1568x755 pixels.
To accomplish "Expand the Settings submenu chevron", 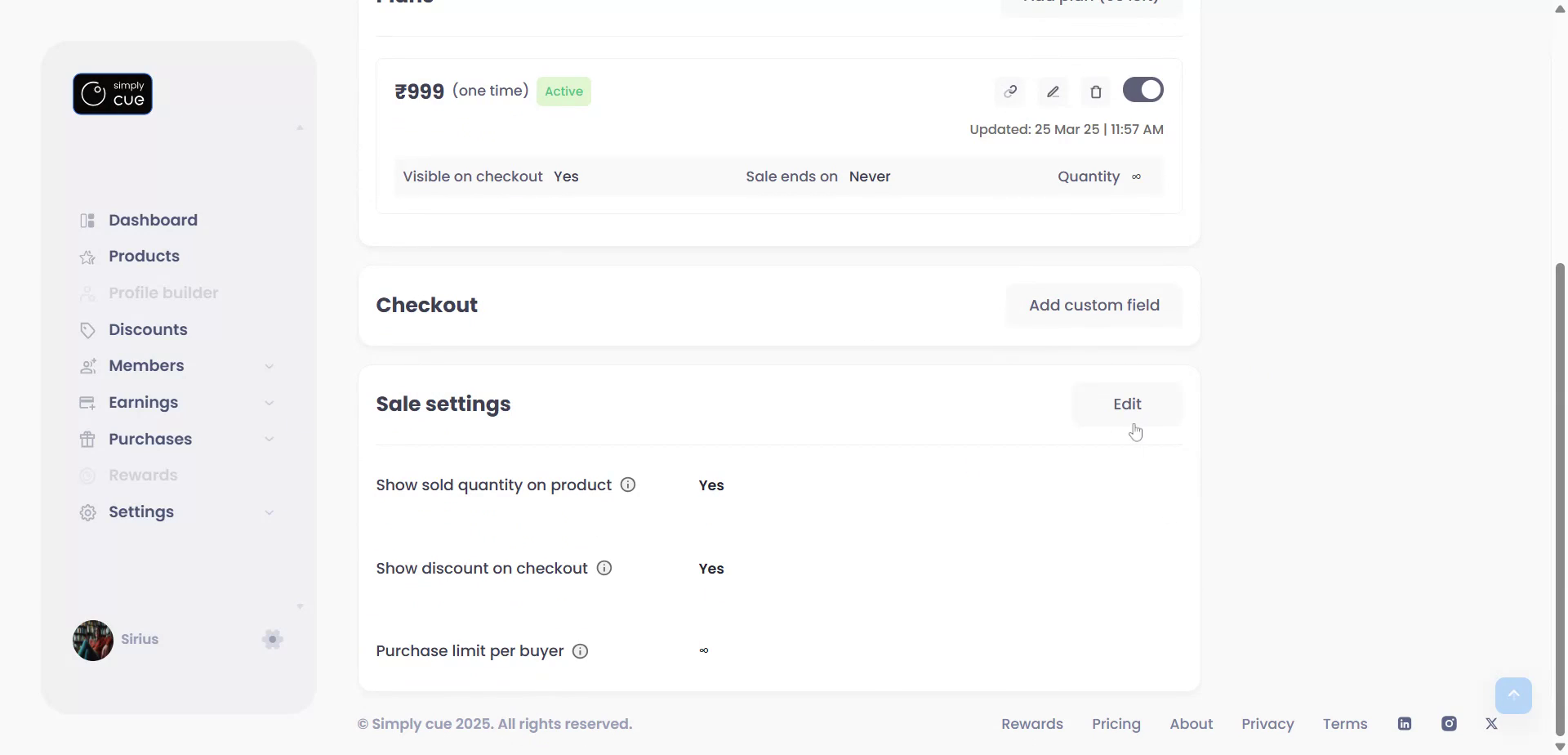I will (269, 512).
